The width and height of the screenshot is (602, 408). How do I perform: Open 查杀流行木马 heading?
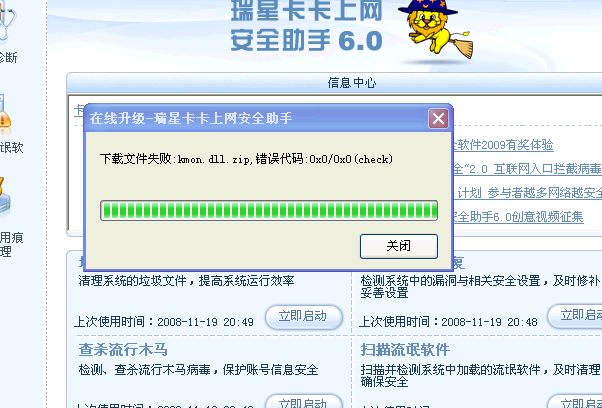coord(123,350)
